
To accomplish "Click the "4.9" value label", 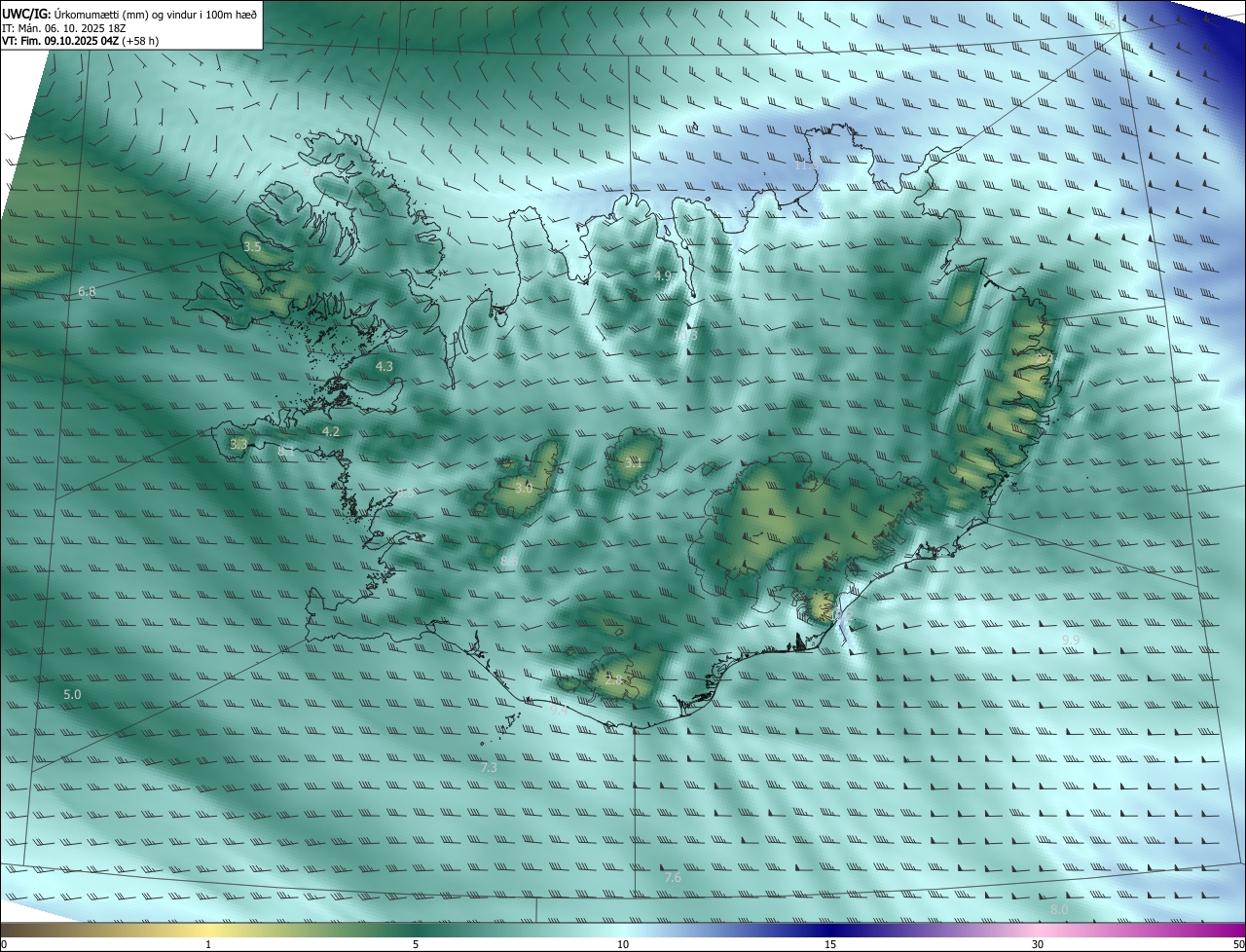I will 663,276.
